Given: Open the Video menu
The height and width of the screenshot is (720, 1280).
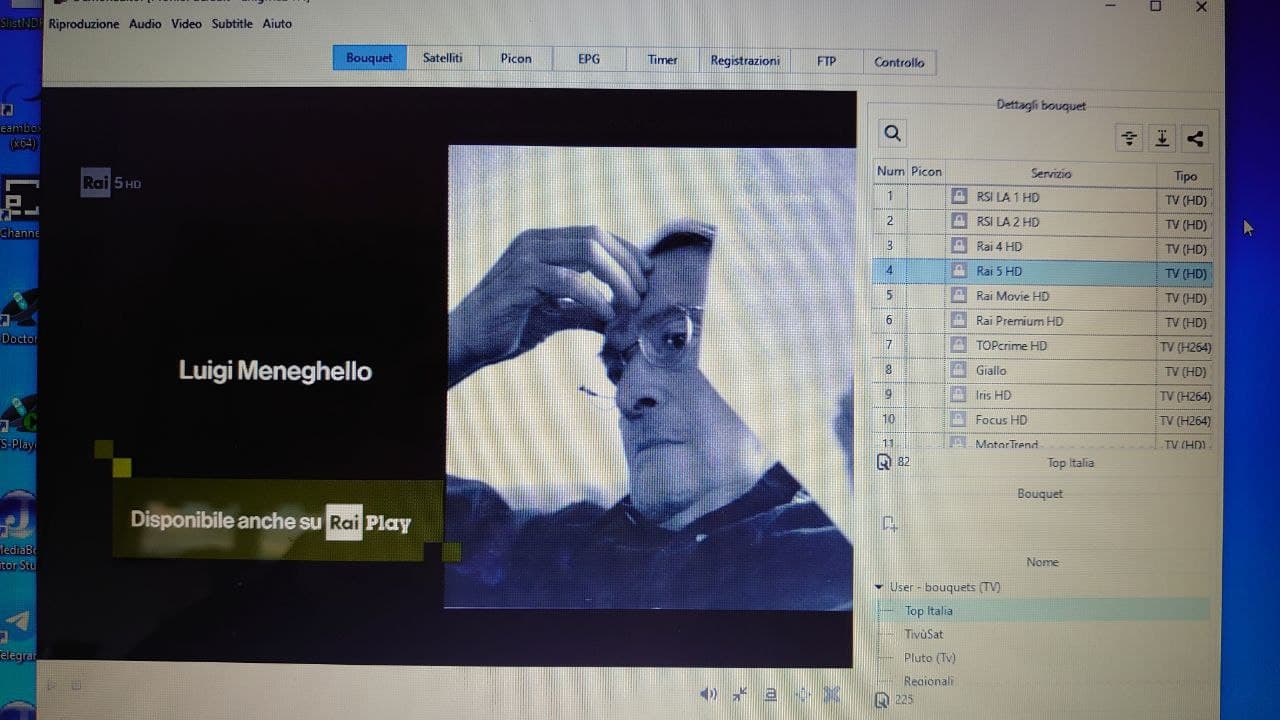Looking at the screenshot, I should pos(186,24).
